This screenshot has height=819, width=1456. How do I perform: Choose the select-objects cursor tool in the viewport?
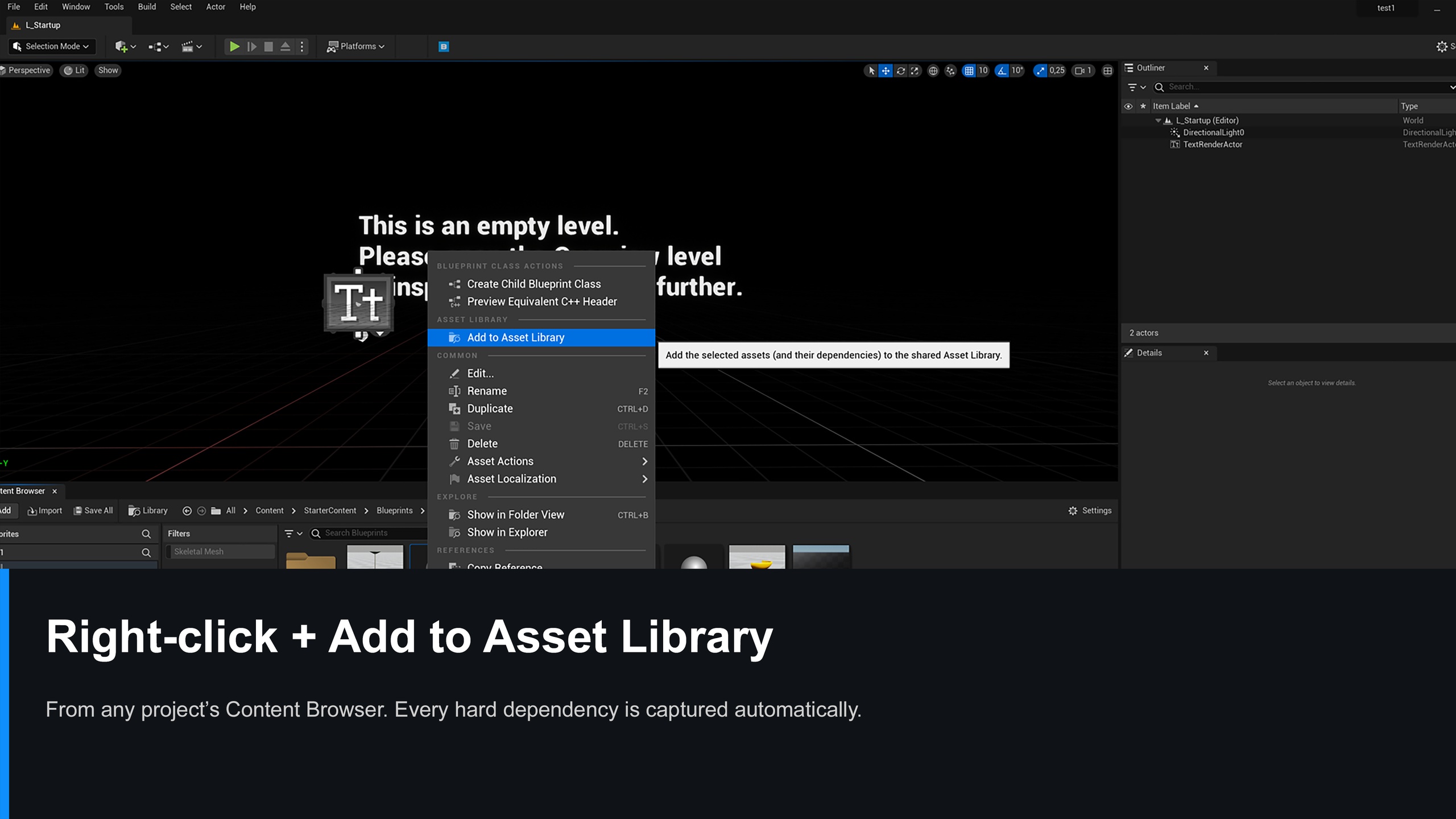(x=871, y=71)
